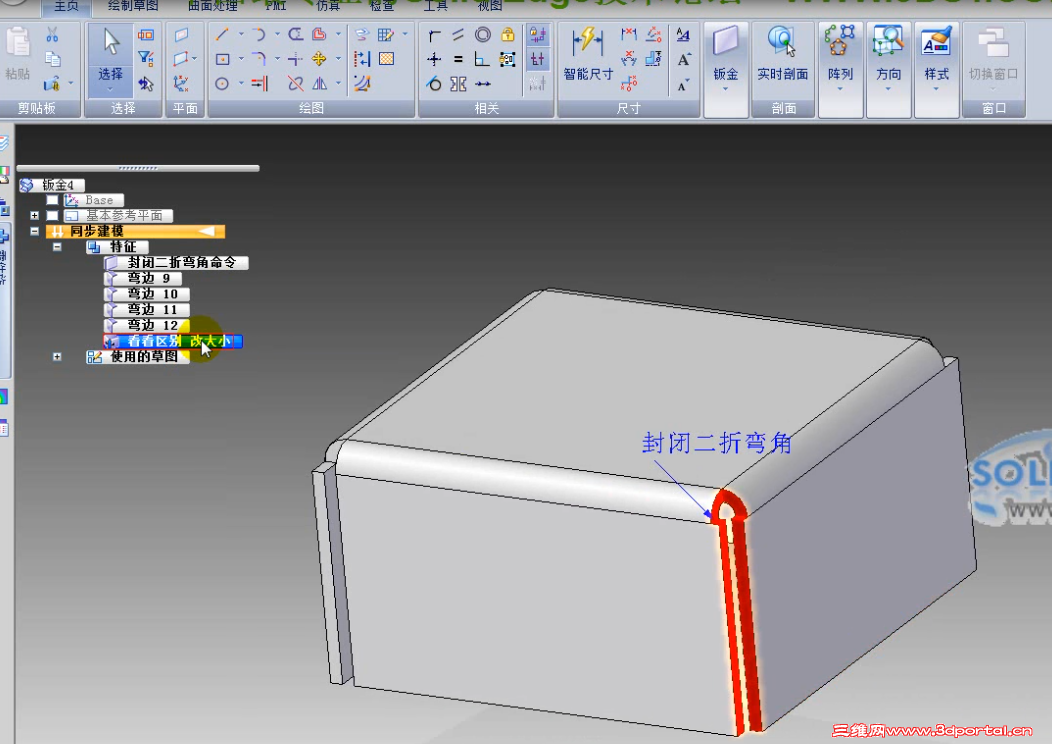The image size is (1052, 744).
Task: Toggle the 基本参考平面 visibility checkbox
Action: 52,215
